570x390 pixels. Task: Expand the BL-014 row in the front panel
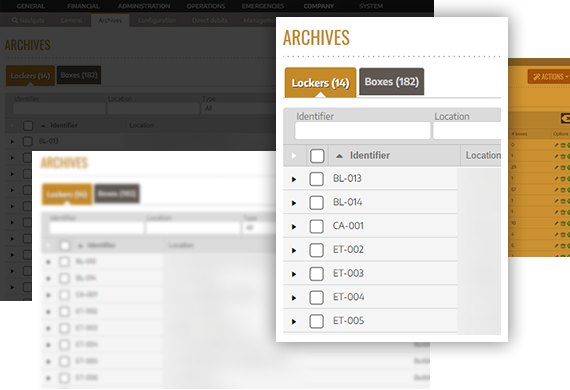pos(294,203)
